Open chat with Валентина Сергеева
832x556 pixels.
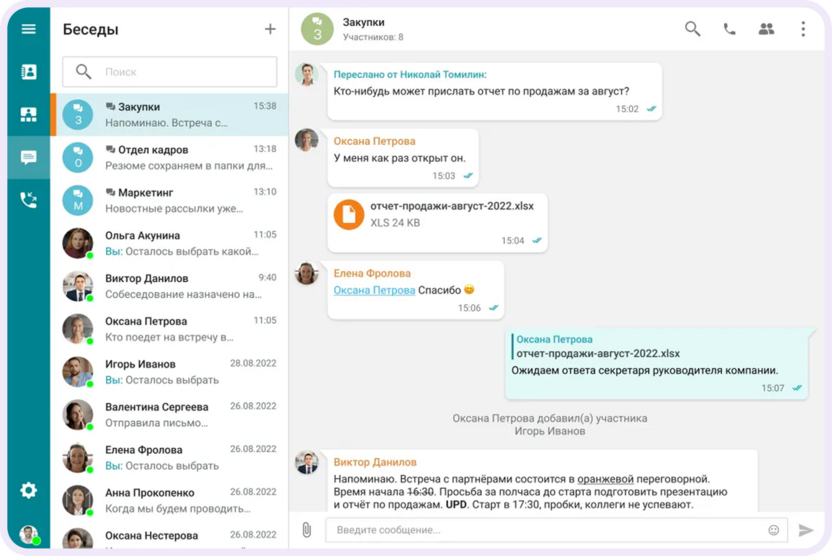click(x=170, y=415)
